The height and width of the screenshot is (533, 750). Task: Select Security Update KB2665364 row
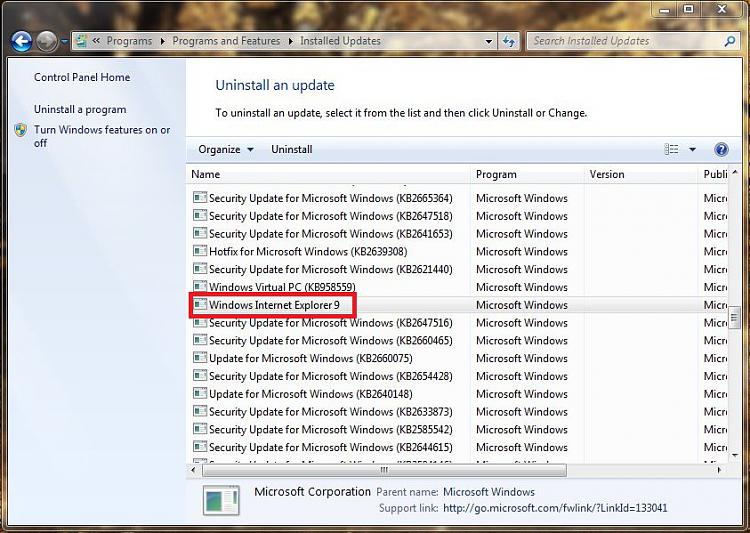[456, 198]
